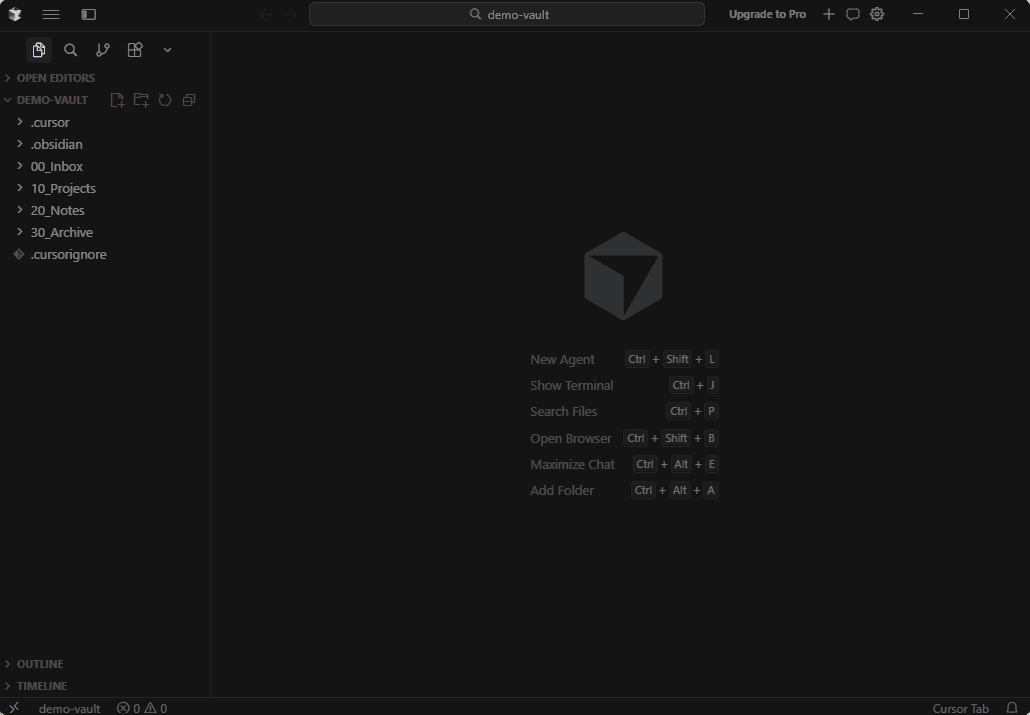Maximize the Cursor window
1030x715 pixels.
[964, 14]
